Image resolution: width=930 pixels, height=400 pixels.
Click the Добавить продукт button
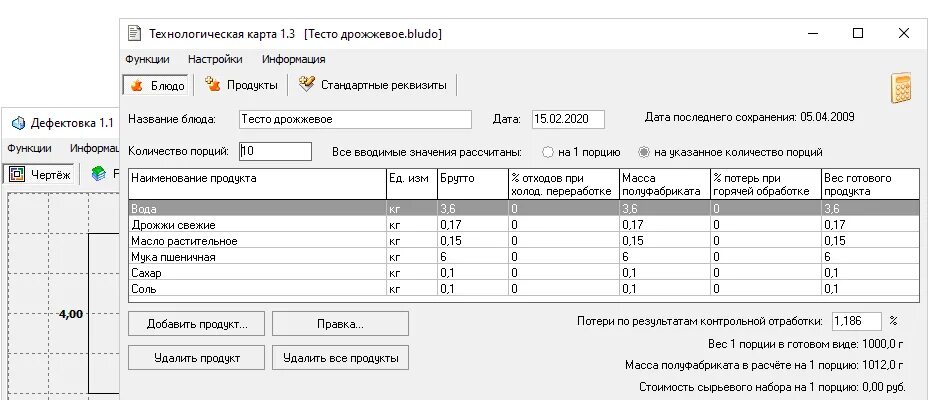pyautogui.click(x=196, y=324)
